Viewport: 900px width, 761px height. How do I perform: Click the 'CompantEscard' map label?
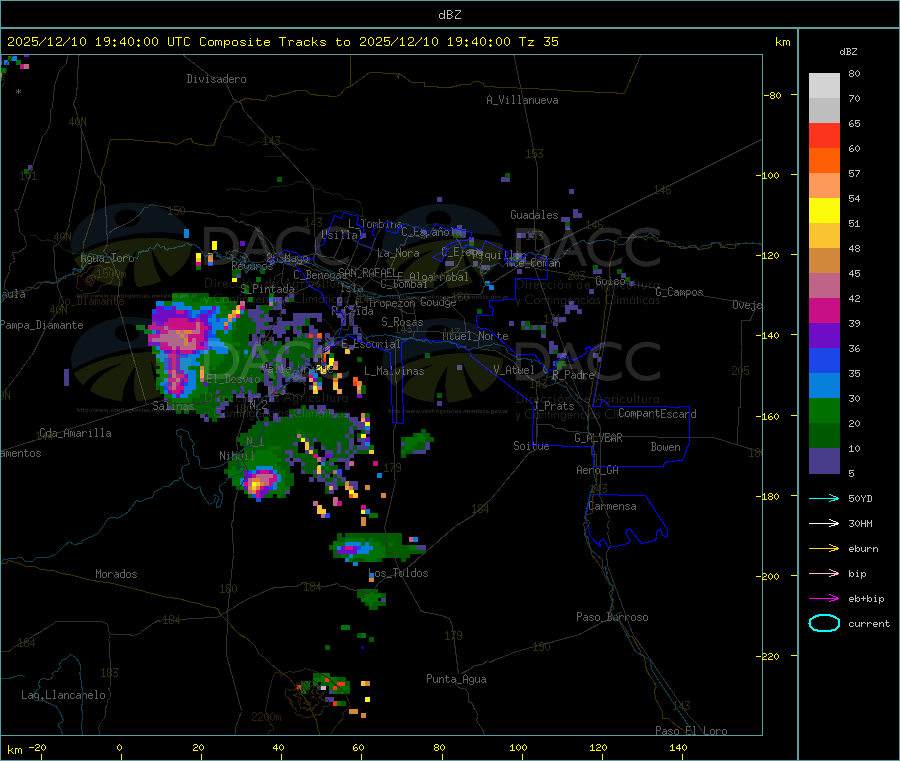(x=657, y=414)
